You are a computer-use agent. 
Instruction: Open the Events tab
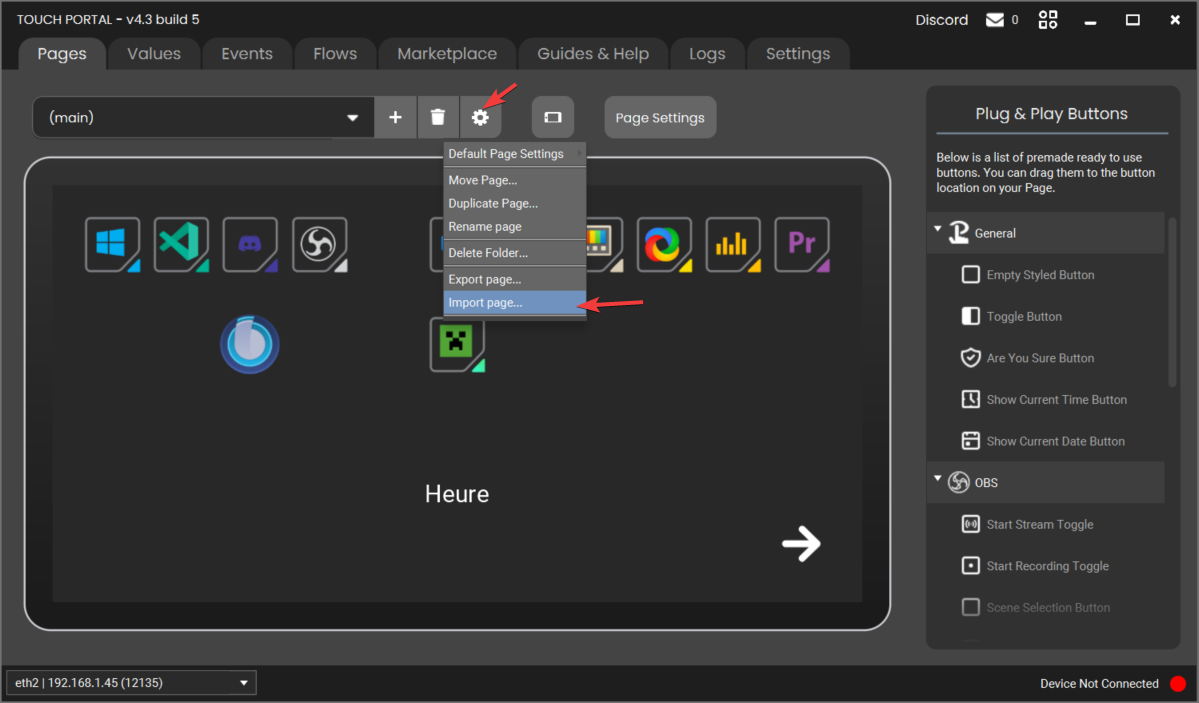[x=247, y=54]
